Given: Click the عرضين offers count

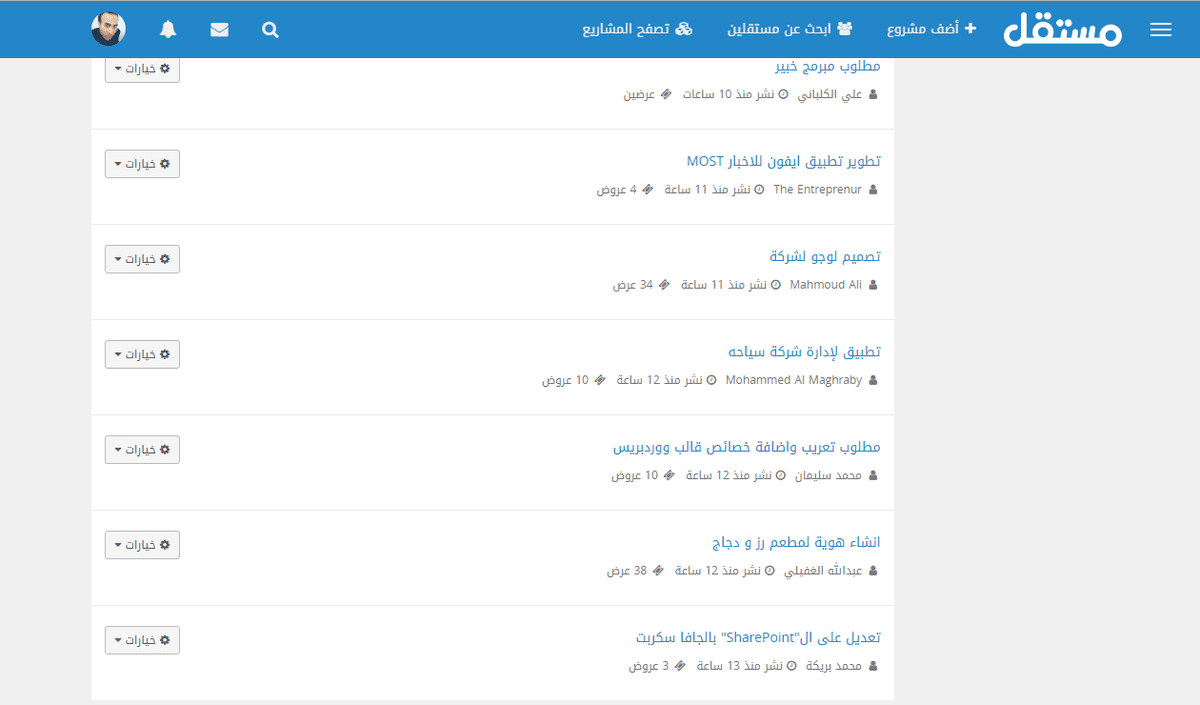Looking at the screenshot, I should [x=640, y=94].
